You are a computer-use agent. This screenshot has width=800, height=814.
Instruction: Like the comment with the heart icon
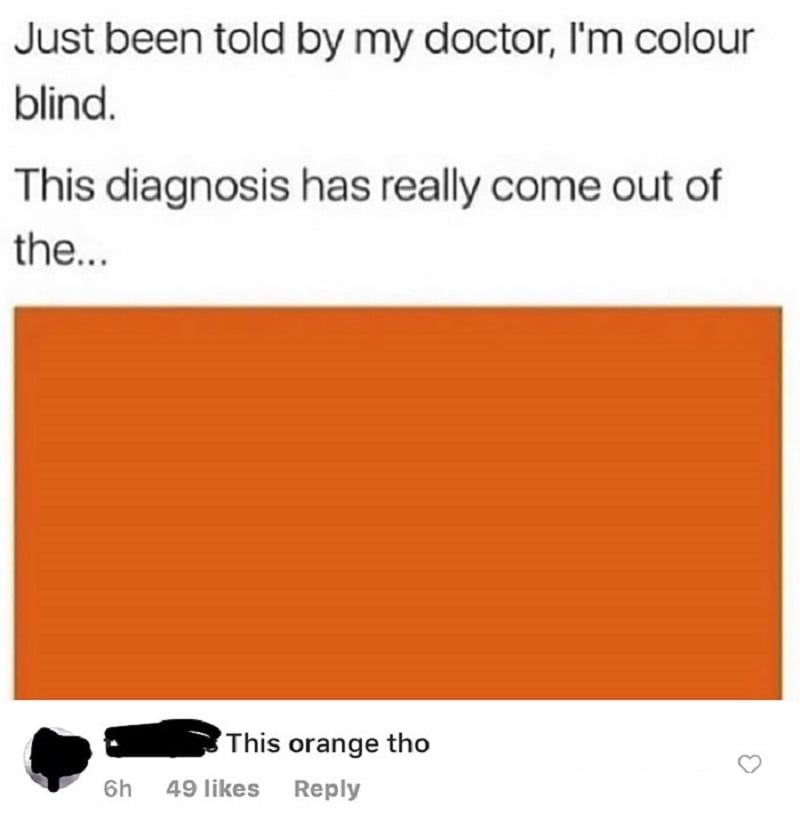pyautogui.click(x=750, y=764)
